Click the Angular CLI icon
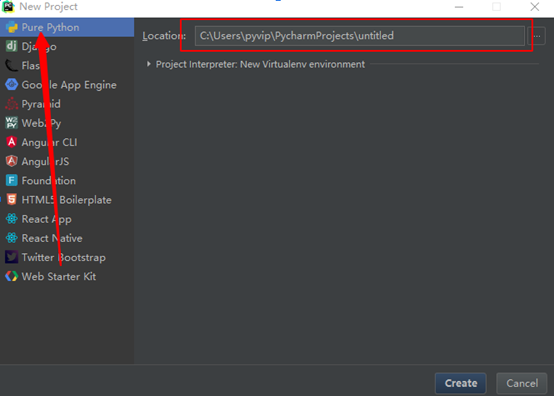The width and height of the screenshot is (554, 396). click(11, 142)
